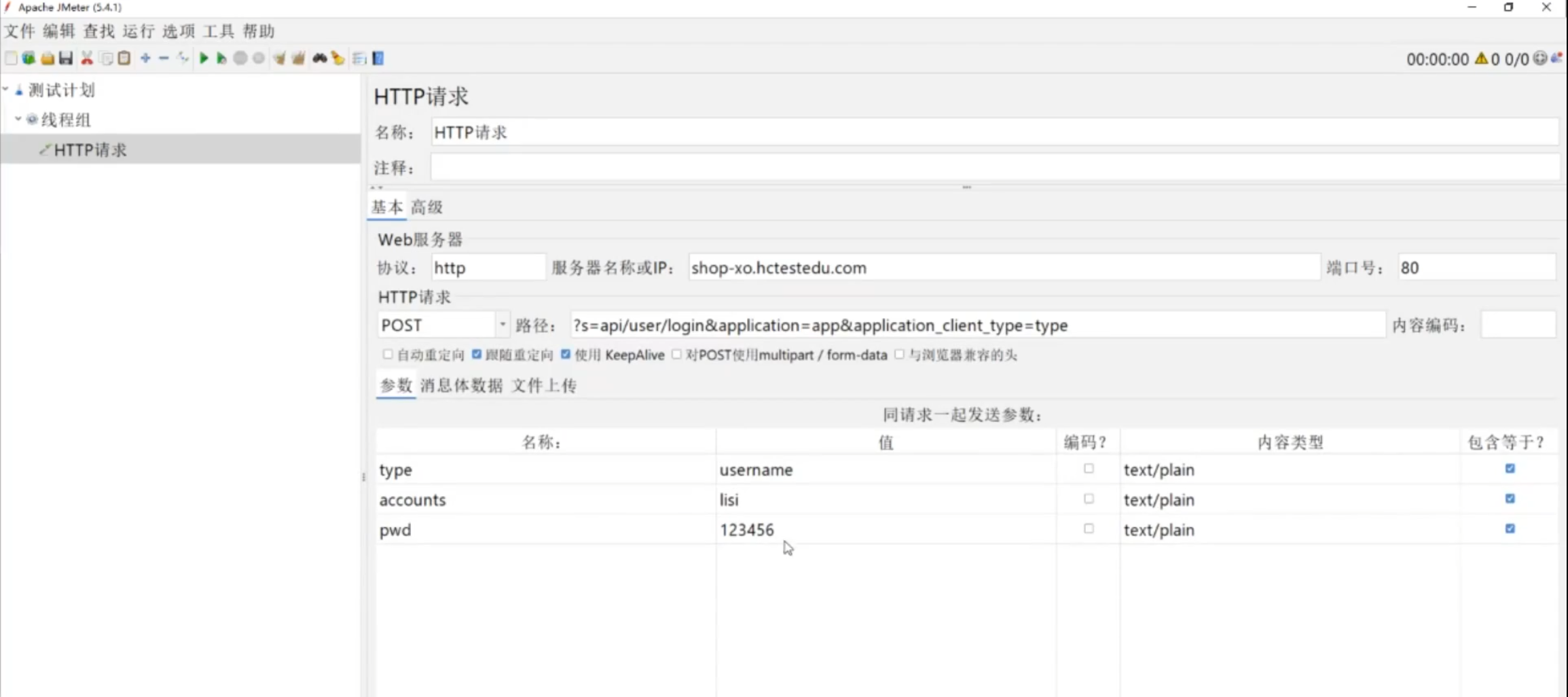Click the 端口号 field showing 80
Screen dimensions: 1568x697
(x=1477, y=268)
